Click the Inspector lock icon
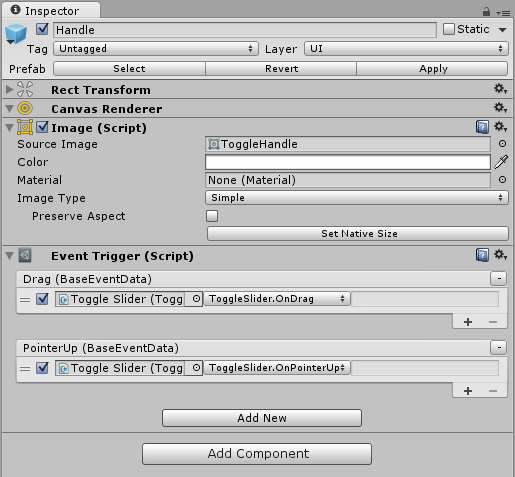Image resolution: width=515 pixels, height=477 pixels. 486,12
